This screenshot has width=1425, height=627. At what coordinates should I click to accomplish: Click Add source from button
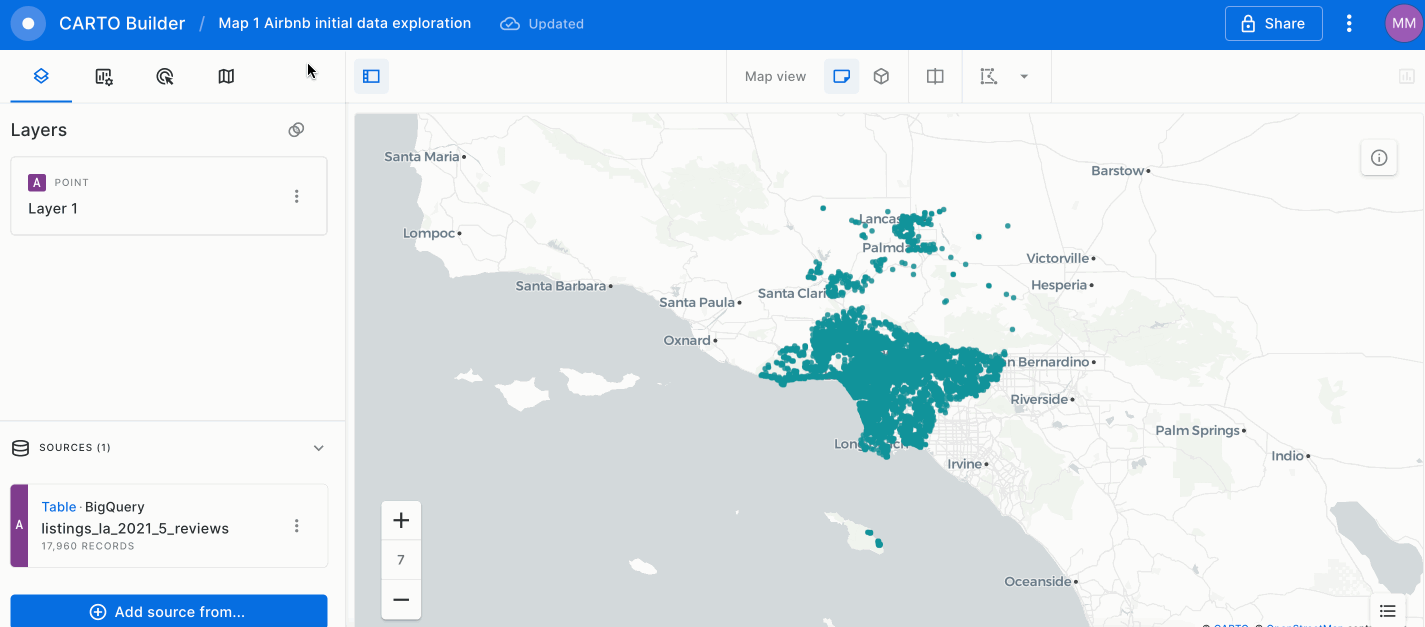(x=169, y=611)
